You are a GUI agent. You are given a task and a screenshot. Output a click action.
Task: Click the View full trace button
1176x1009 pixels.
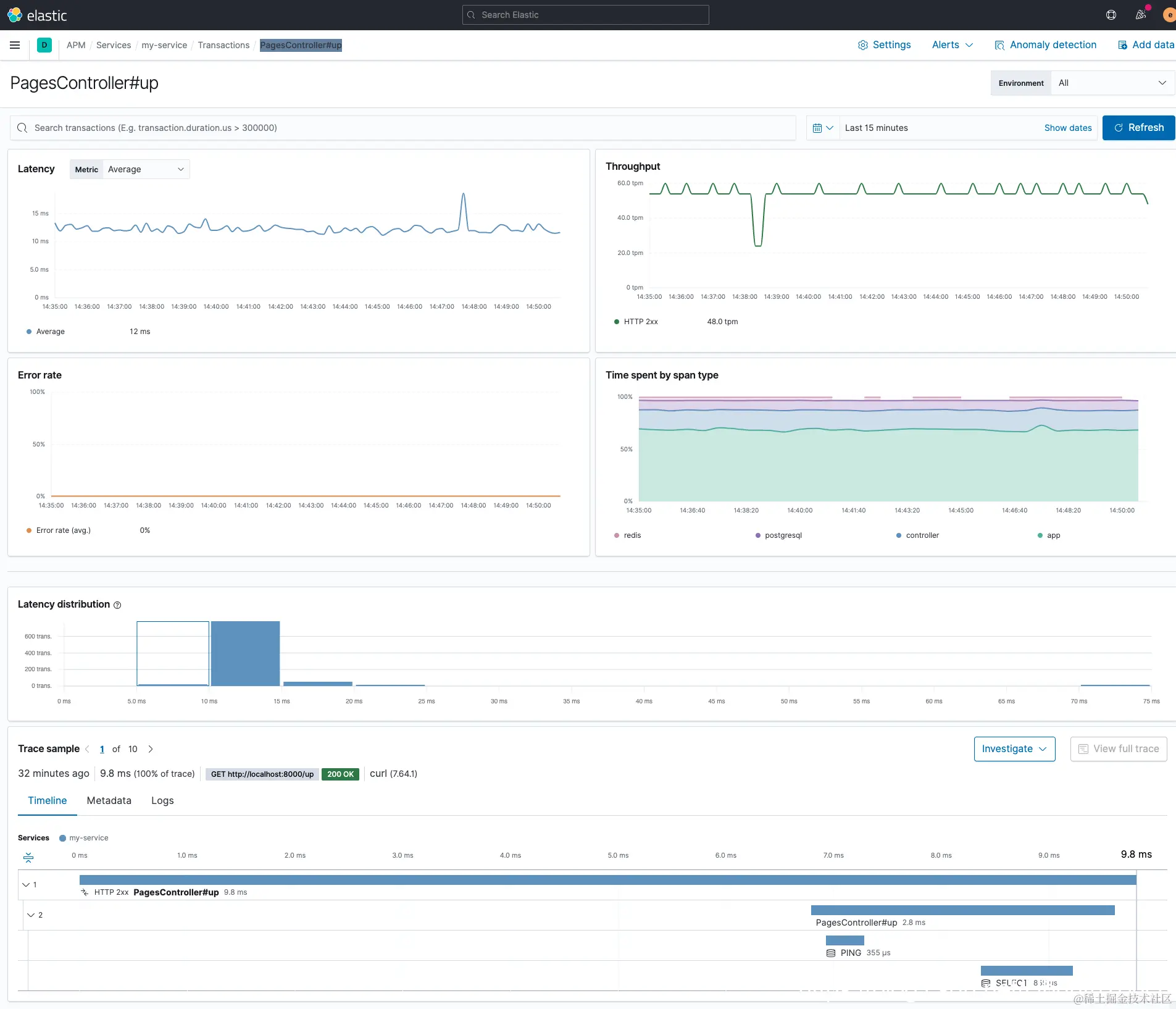pos(1119,749)
